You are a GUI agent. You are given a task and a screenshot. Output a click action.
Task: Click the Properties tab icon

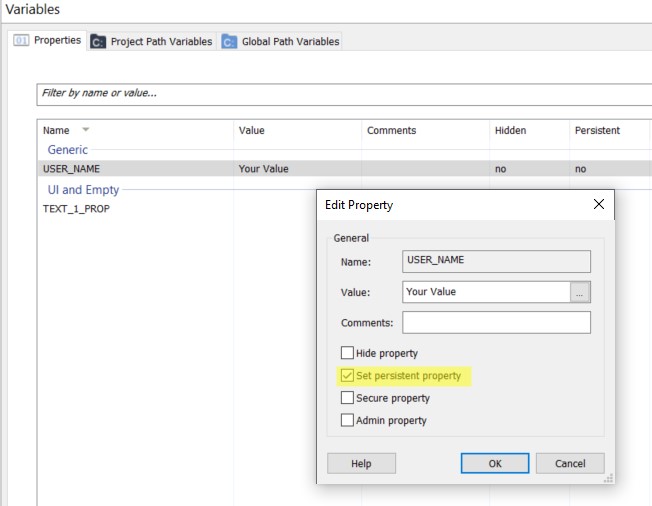click(x=21, y=41)
